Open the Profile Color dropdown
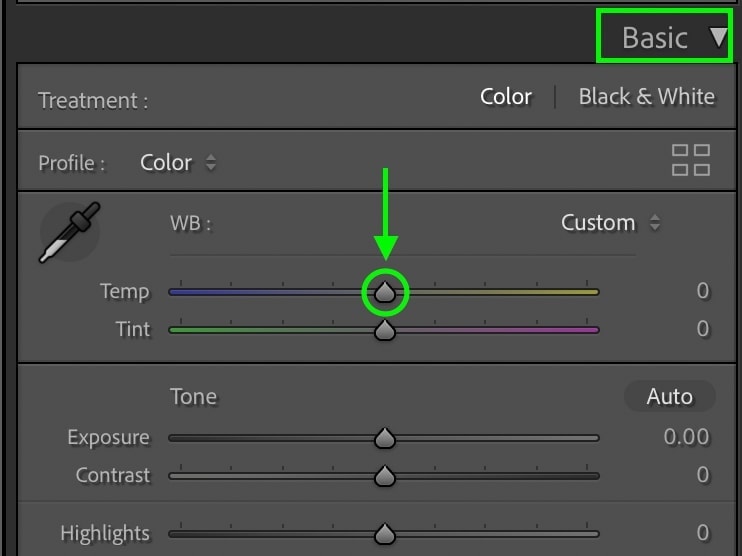This screenshot has width=742, height=556. click(x=178, y=162)
